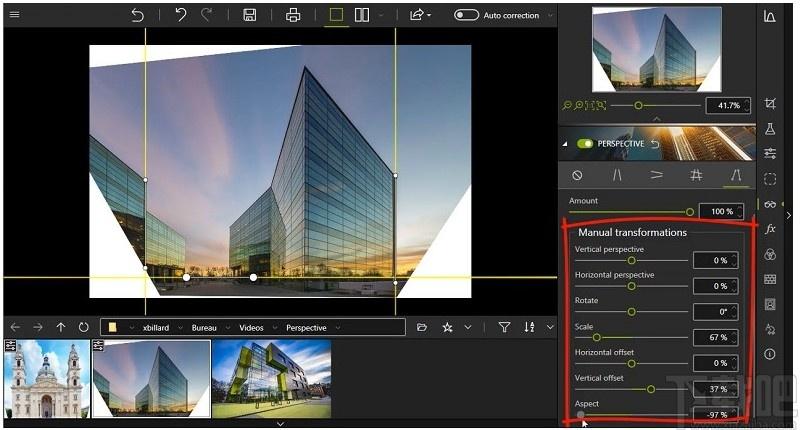Undo the last edit
800x430 pixels.
(x=181, y=14)
